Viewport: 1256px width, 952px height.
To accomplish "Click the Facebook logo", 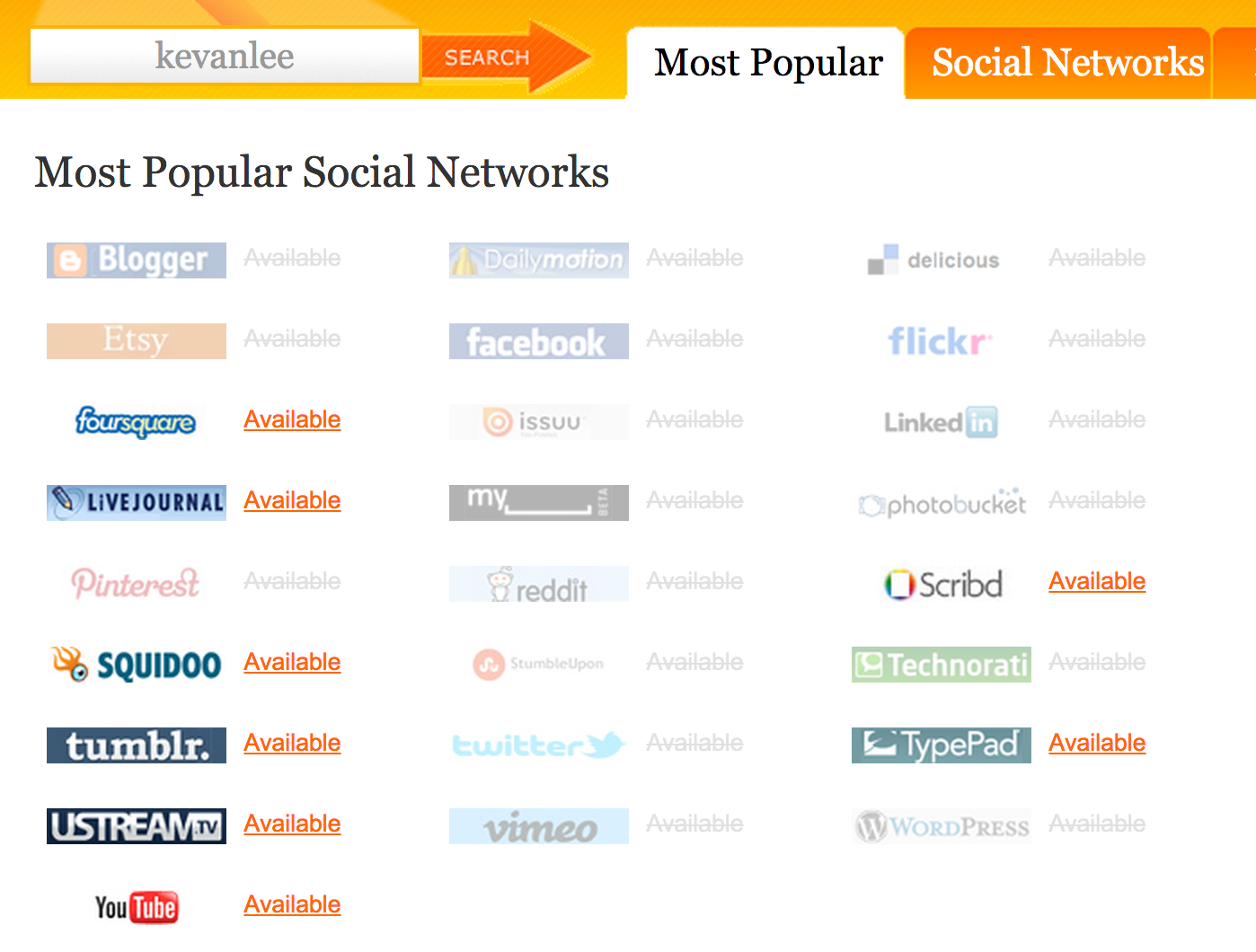I will (538, 341).
